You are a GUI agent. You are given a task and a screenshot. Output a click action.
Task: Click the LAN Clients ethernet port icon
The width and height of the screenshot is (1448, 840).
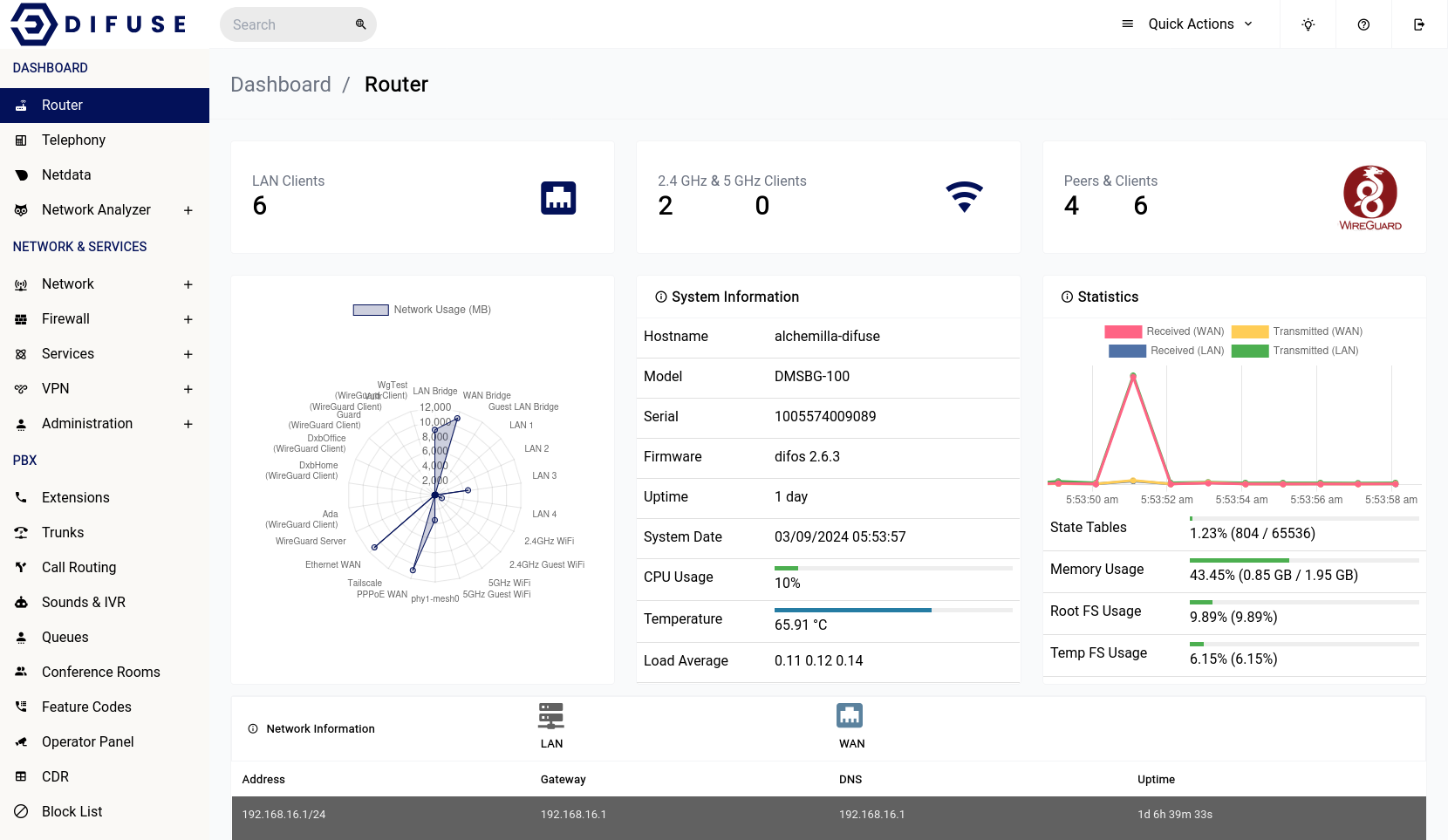(558, 198)
